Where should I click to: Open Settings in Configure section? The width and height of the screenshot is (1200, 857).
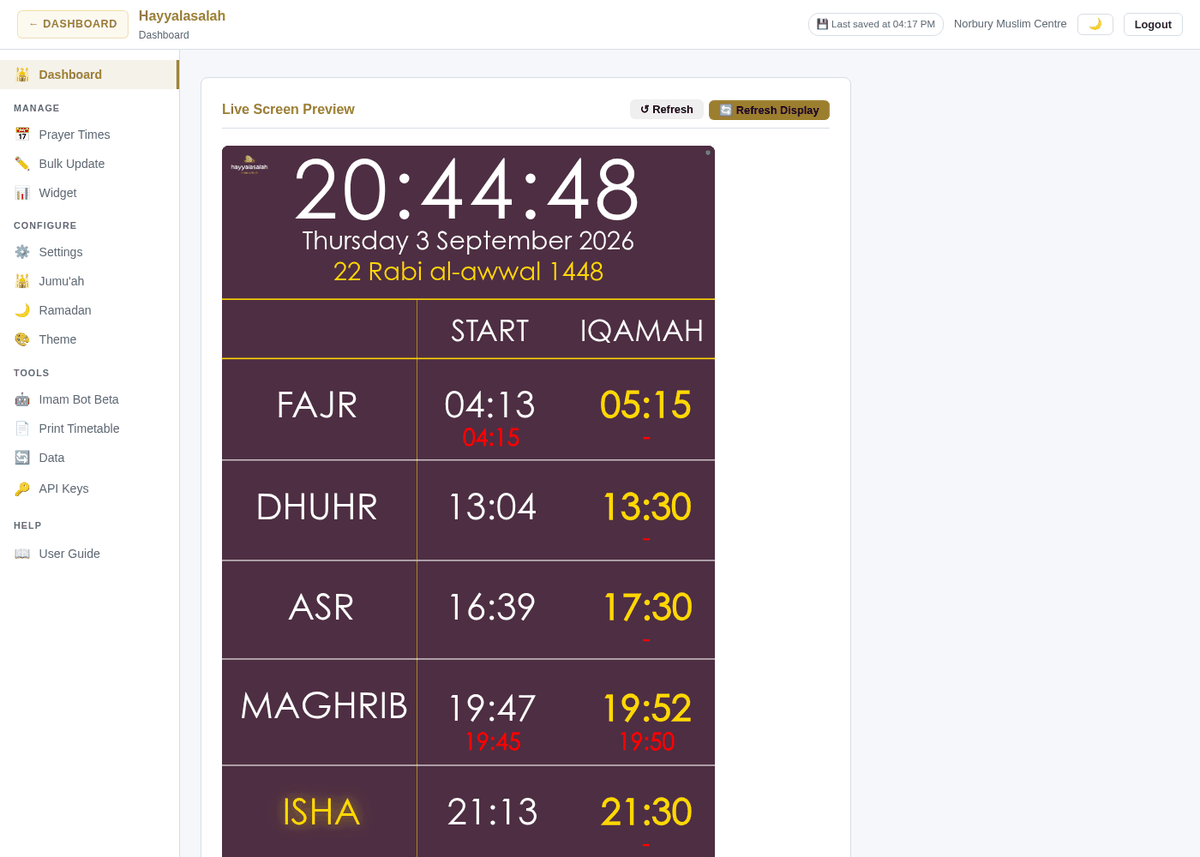(89, 252)
